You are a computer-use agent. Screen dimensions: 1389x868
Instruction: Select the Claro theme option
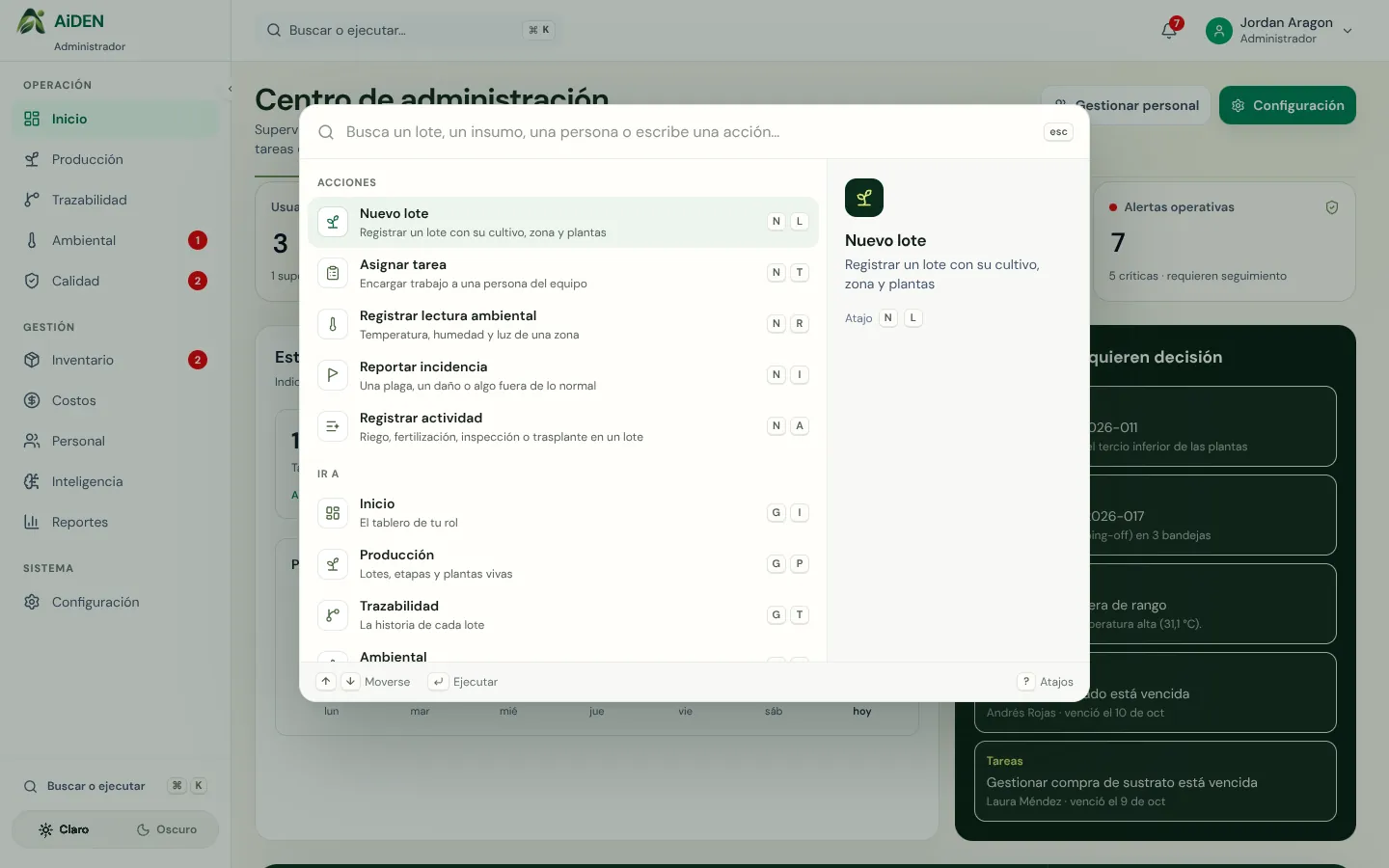click(x=64, y=829)
